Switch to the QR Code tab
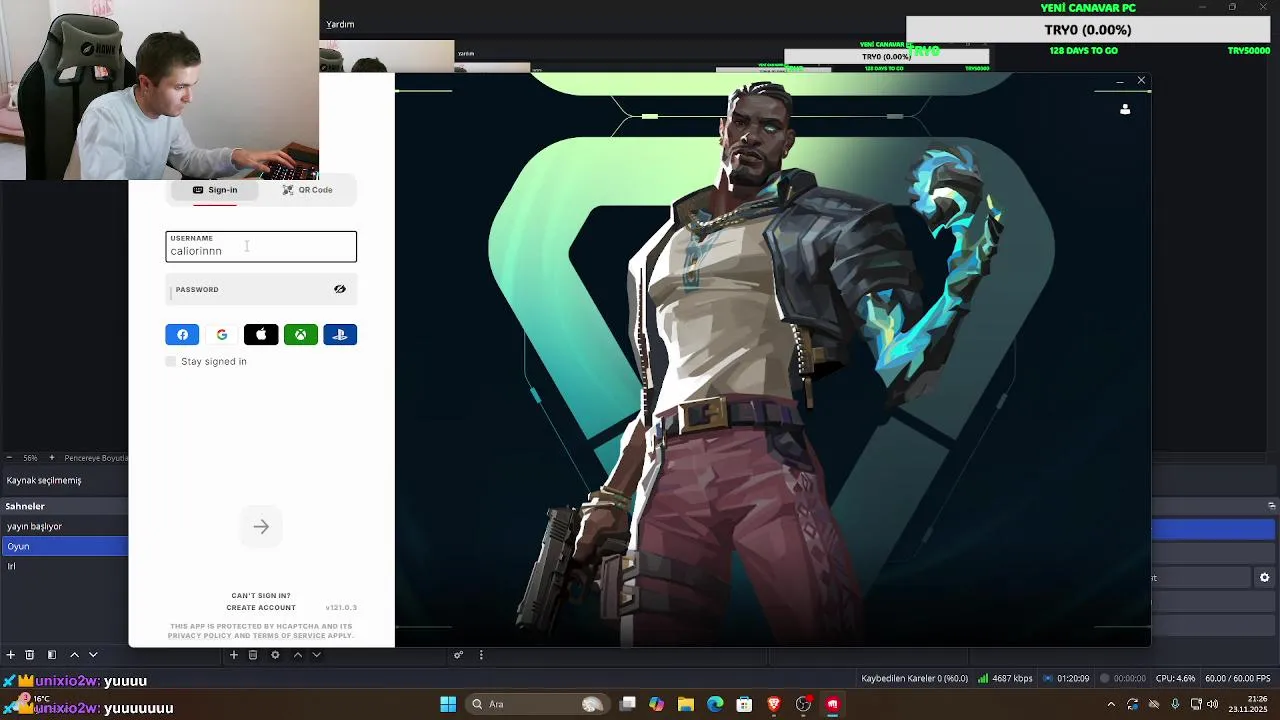The width and height of the screenshot is (1280, 720). [307, 190]
